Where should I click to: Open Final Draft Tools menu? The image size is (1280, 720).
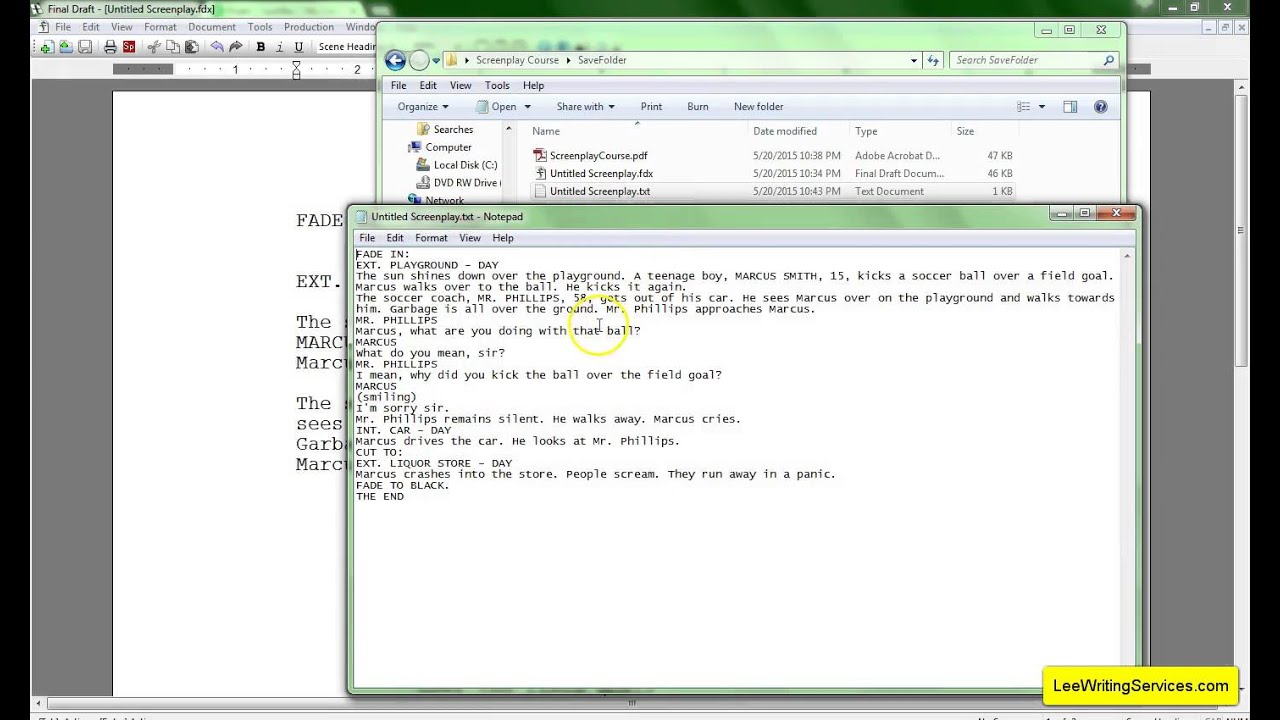click(260, 27)
